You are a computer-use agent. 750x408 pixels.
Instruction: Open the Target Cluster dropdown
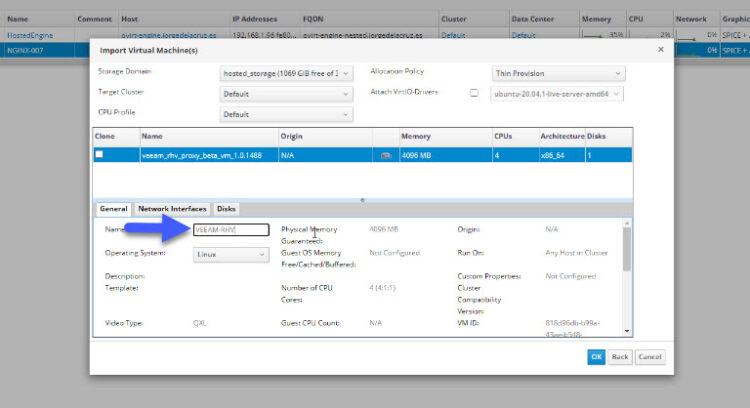pos(286,94)
